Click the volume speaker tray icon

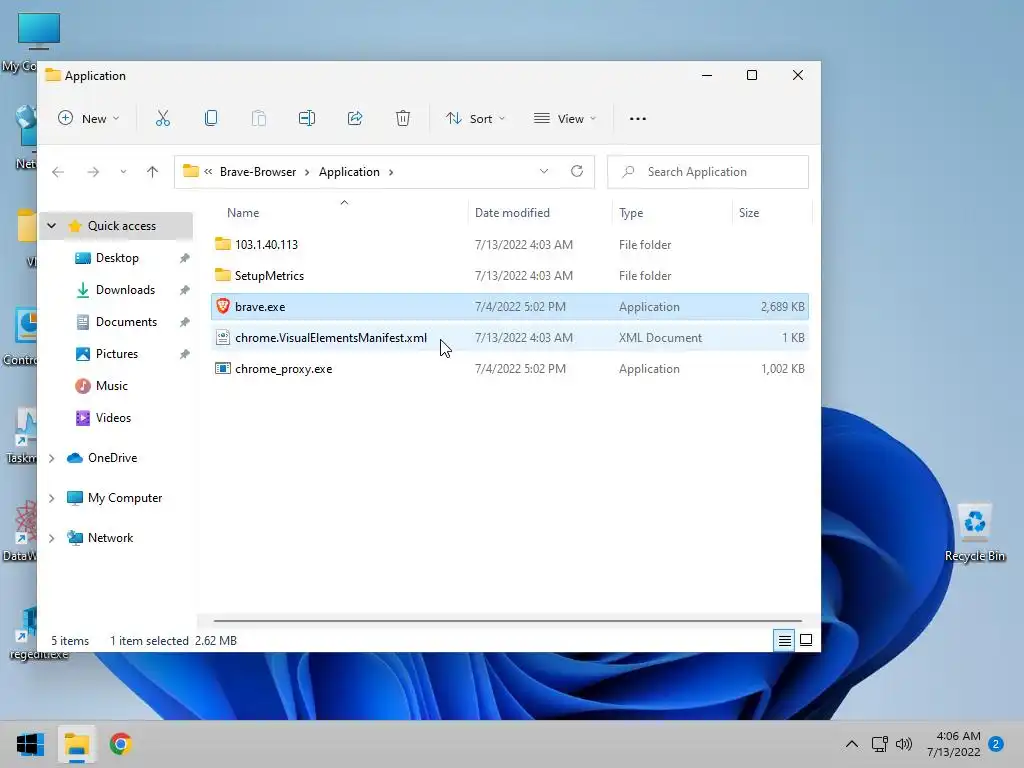[904, 744]
